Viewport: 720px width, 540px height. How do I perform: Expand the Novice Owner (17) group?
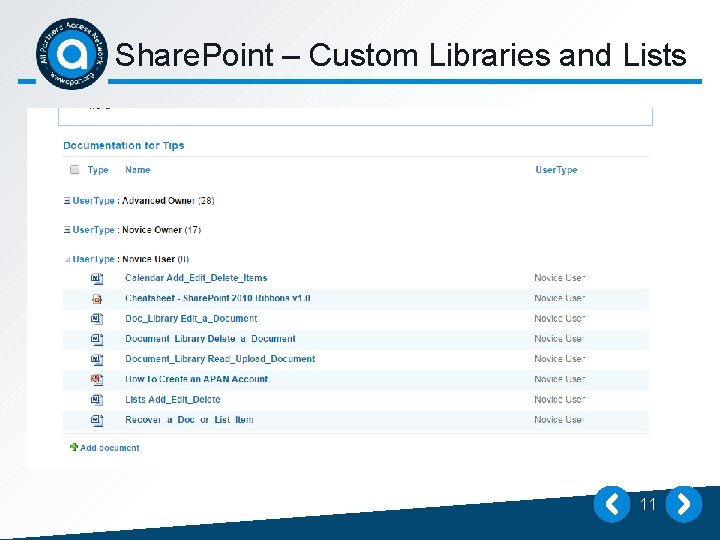point(67,230)
